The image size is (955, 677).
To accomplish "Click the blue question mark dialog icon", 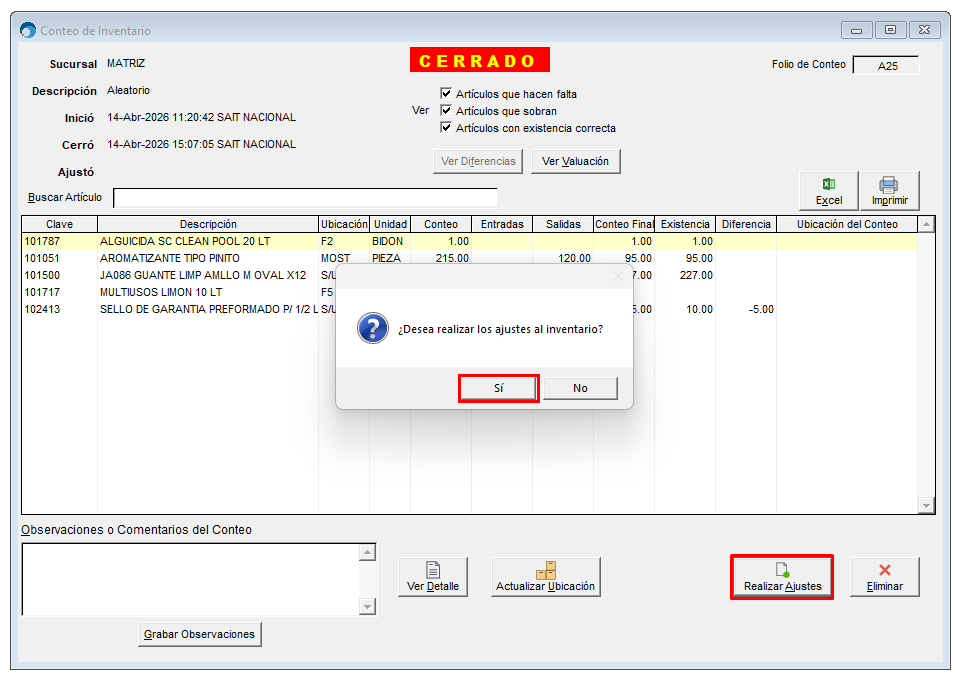I will [372, 329].
